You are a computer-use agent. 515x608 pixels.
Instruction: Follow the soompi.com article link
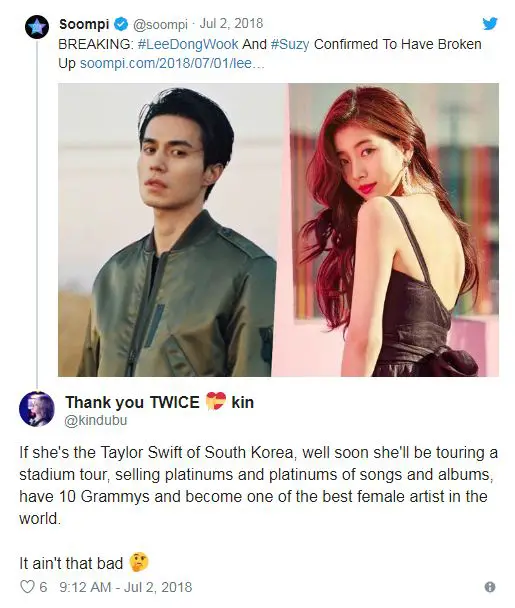point(172,63)
